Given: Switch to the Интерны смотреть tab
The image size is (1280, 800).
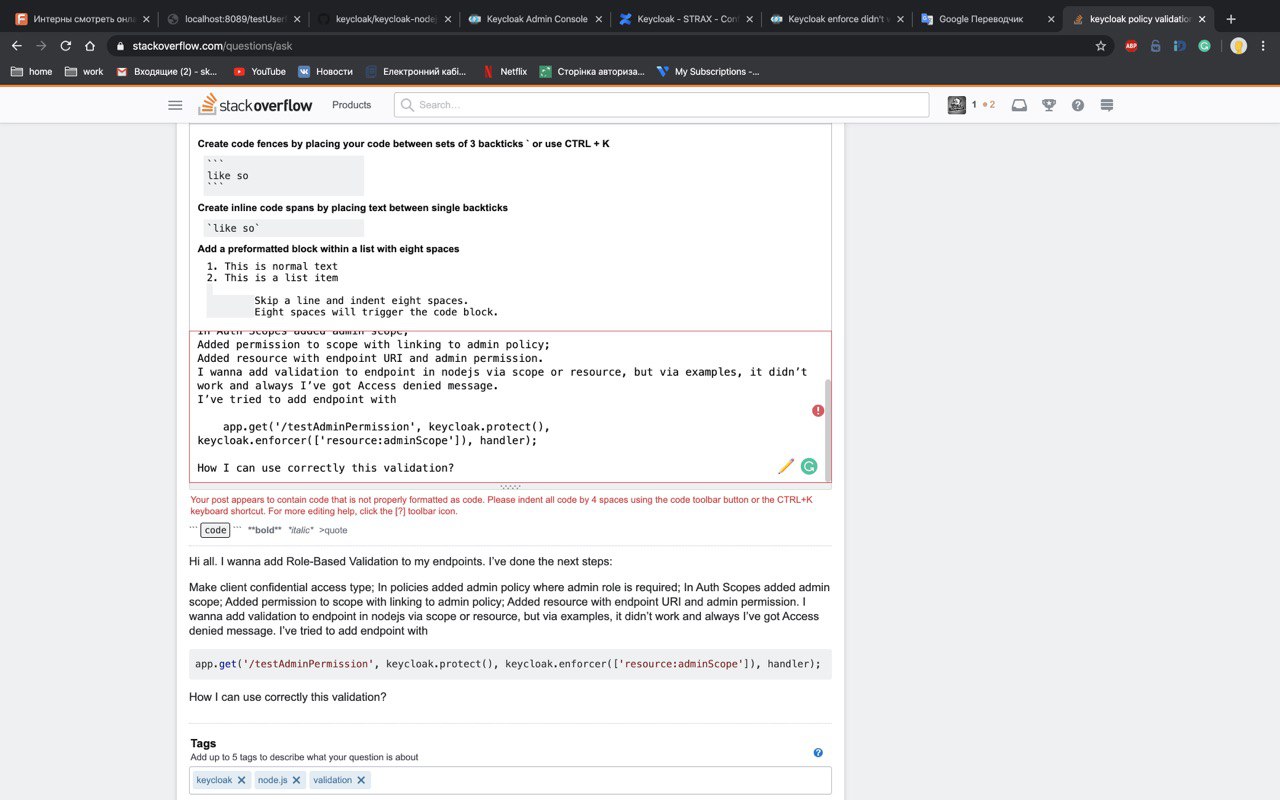Looking at the screenshot, I should click(84, 19).
